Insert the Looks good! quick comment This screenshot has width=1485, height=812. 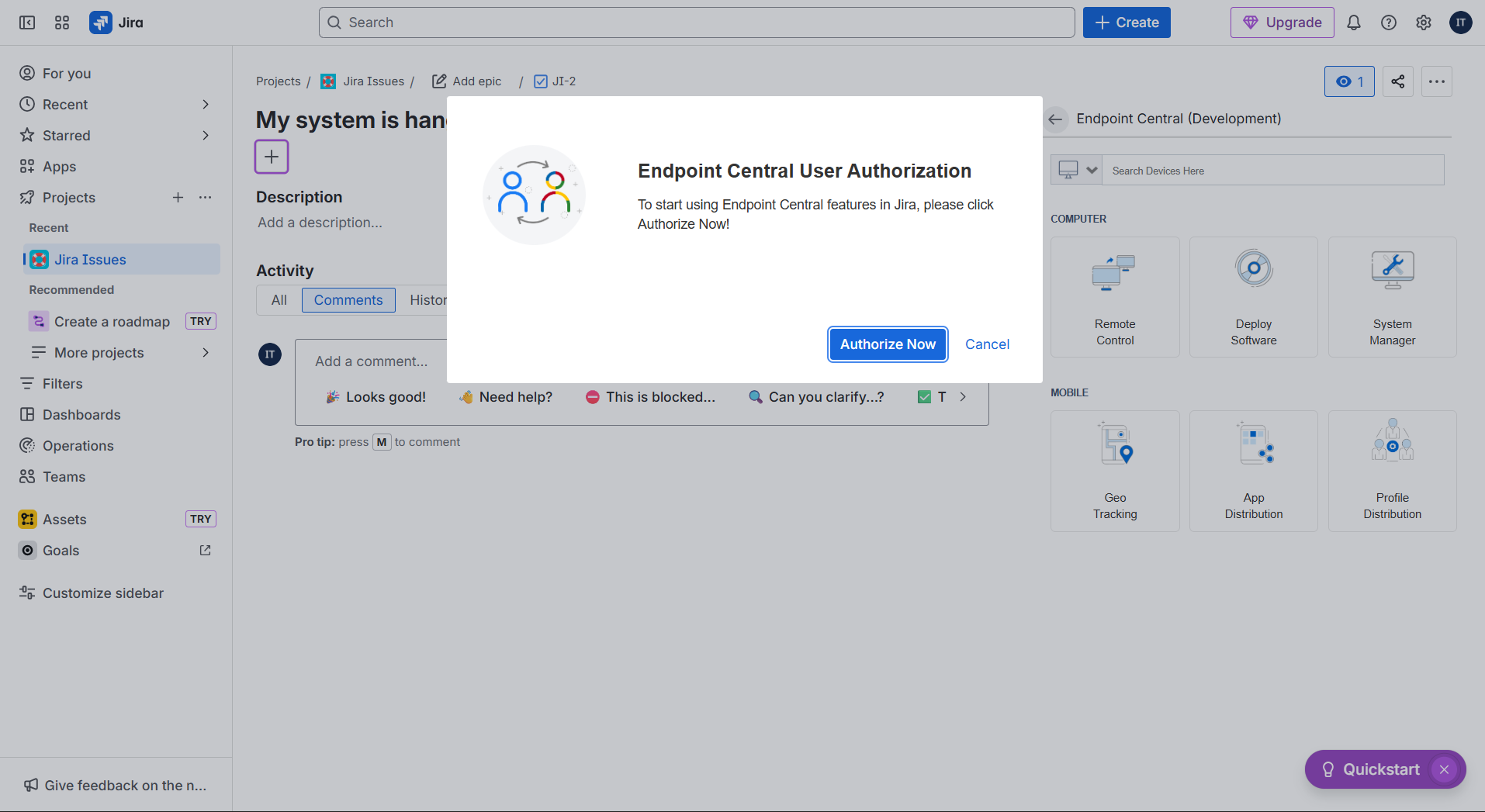376,396
